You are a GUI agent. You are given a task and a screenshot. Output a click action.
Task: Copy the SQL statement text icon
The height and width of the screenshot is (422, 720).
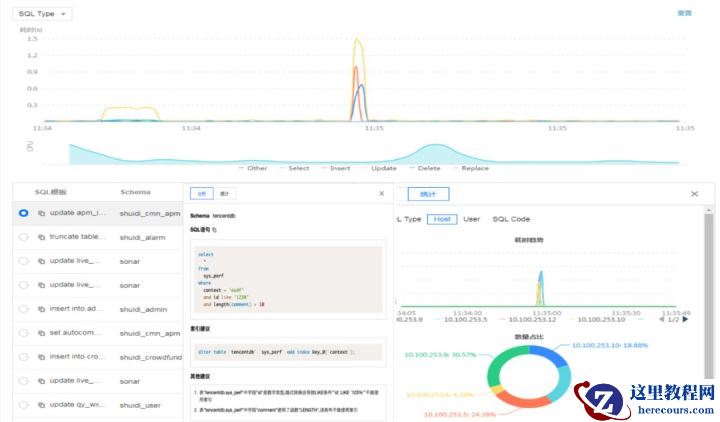pyautogui.click(x=214, y=230)
